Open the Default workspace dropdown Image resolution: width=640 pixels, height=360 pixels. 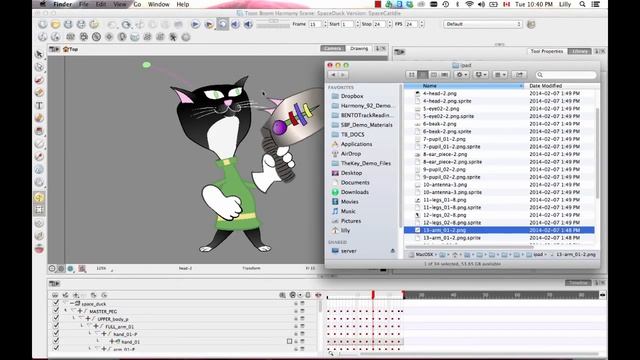click(x=482, y=24)
